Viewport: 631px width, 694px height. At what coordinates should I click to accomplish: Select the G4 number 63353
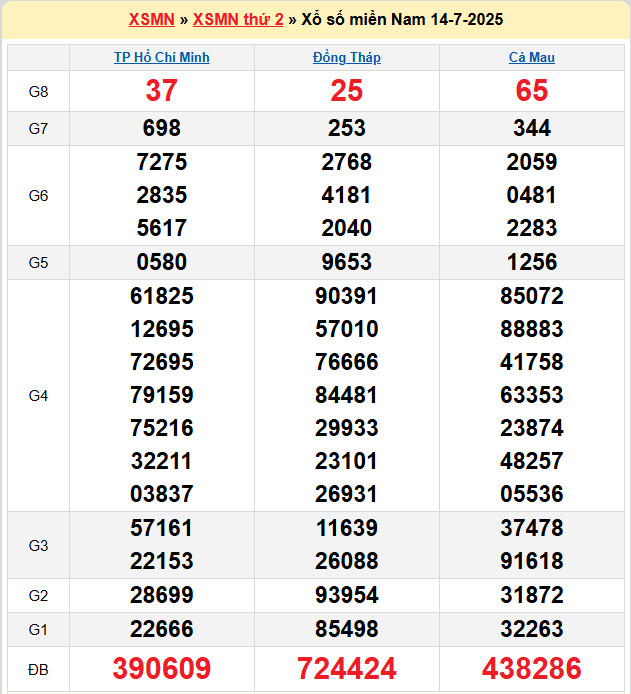click(x=531, y=395)
